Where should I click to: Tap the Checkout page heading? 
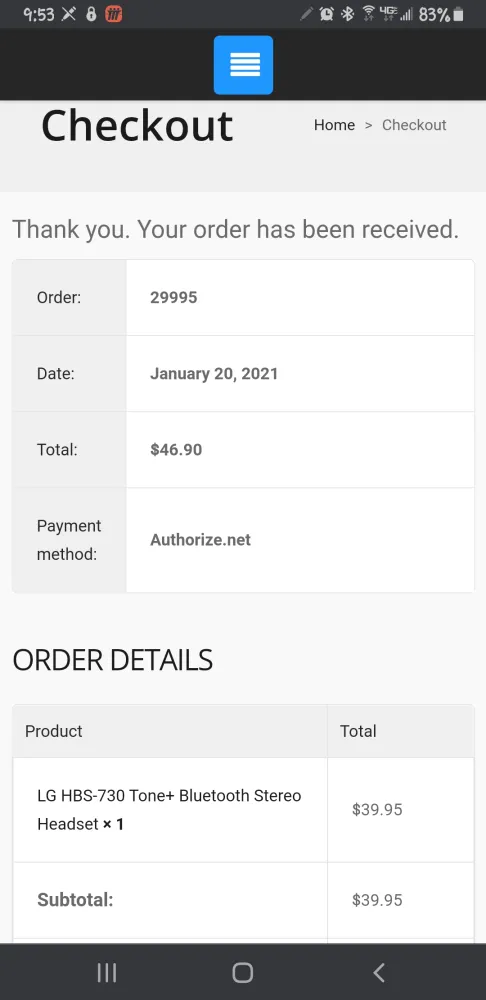click(137, 126)
